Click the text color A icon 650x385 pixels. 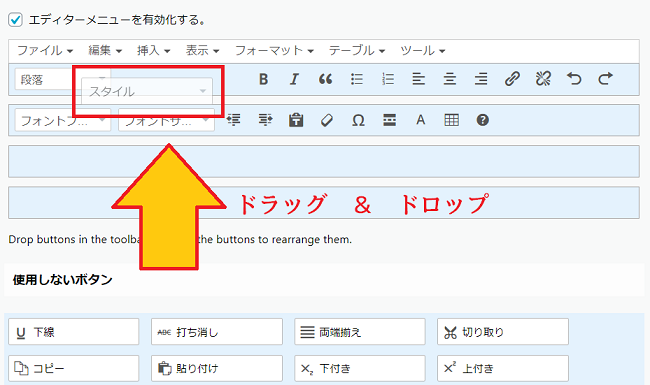(420, 120)
